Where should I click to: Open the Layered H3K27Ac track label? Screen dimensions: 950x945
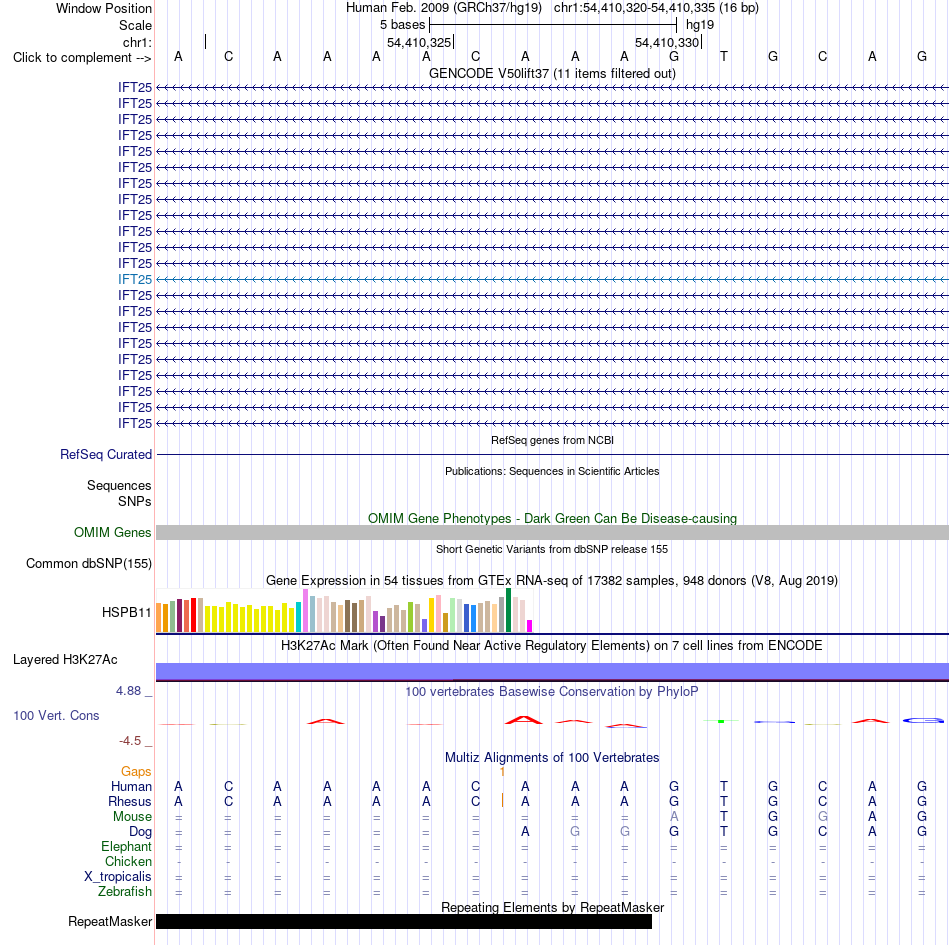pos(65,660)
